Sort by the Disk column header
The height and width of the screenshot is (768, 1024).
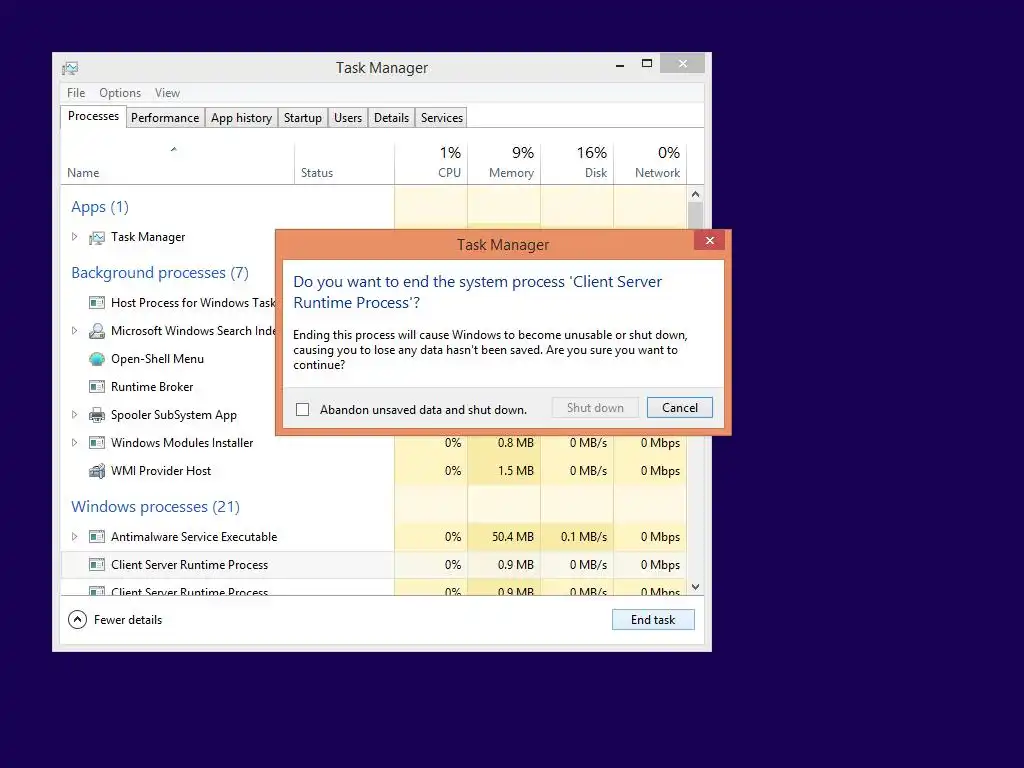(x=577, y=164)
